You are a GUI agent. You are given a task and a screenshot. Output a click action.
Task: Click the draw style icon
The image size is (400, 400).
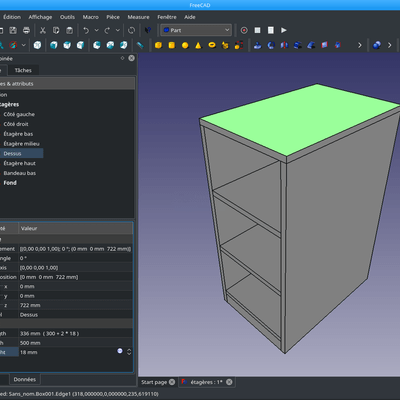coord(13,45)
